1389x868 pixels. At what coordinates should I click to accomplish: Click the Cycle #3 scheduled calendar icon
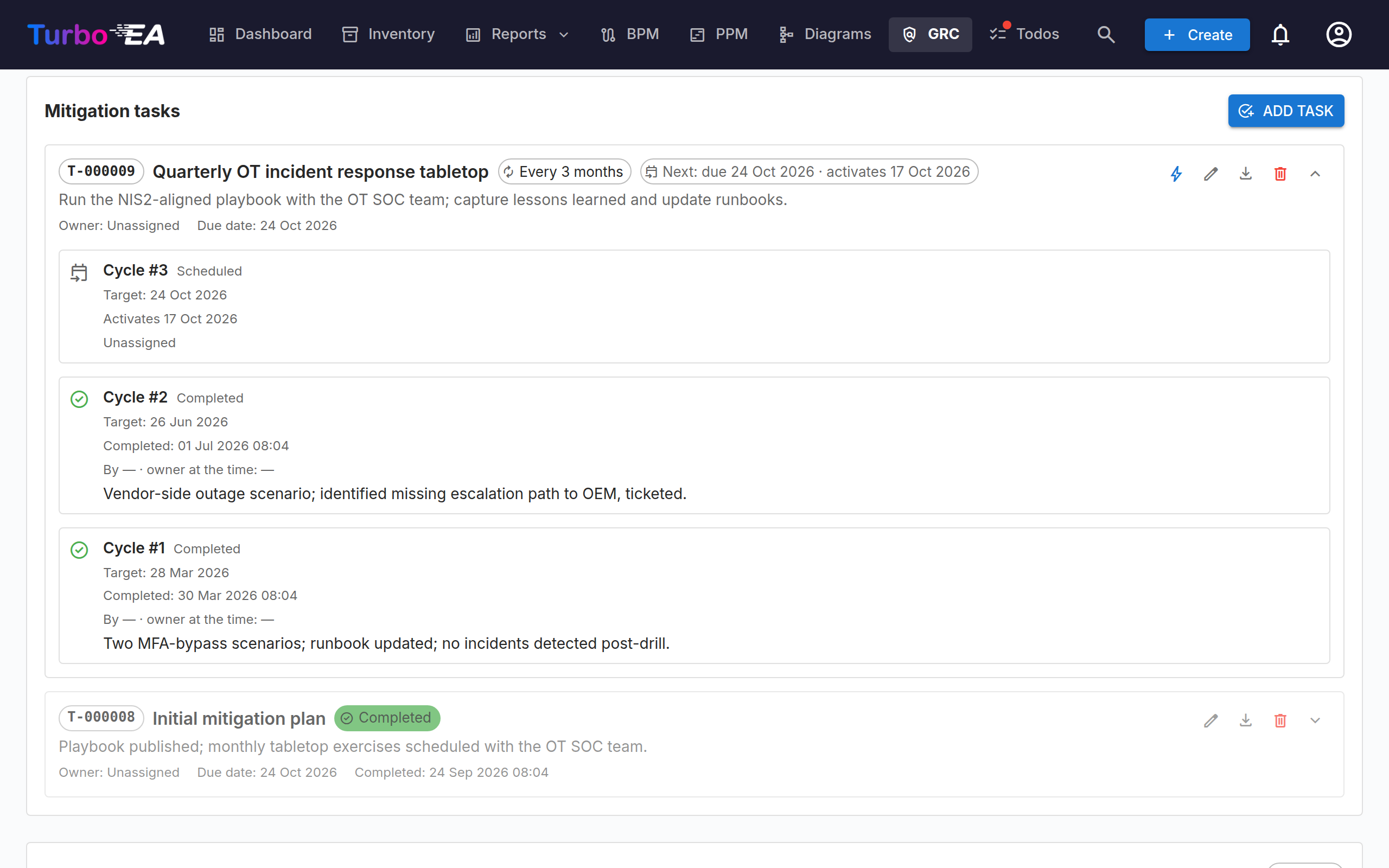[79, 273]
